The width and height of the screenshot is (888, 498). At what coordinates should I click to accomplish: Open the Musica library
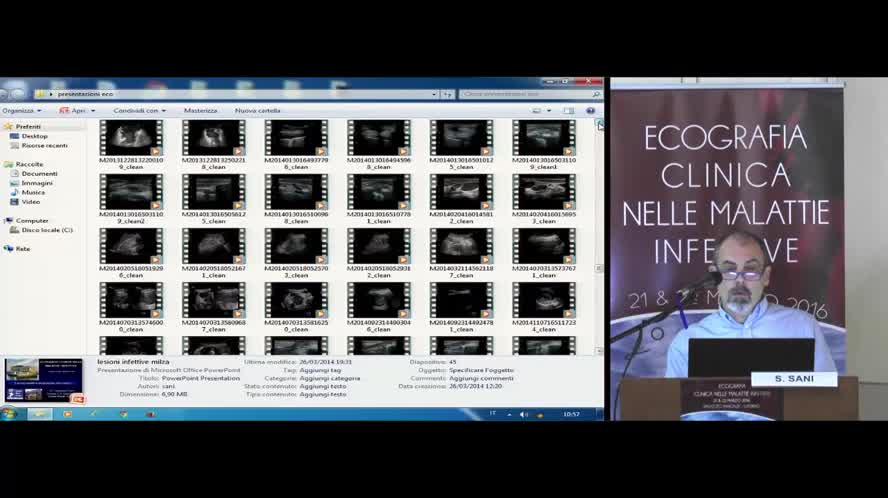(33, 193)
